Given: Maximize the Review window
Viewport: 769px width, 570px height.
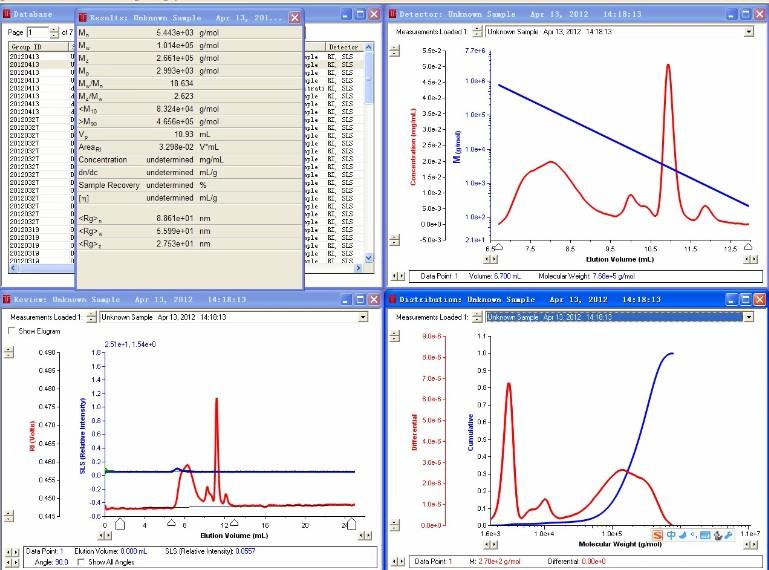Looking at the screenshot, I should pos(360,299).
